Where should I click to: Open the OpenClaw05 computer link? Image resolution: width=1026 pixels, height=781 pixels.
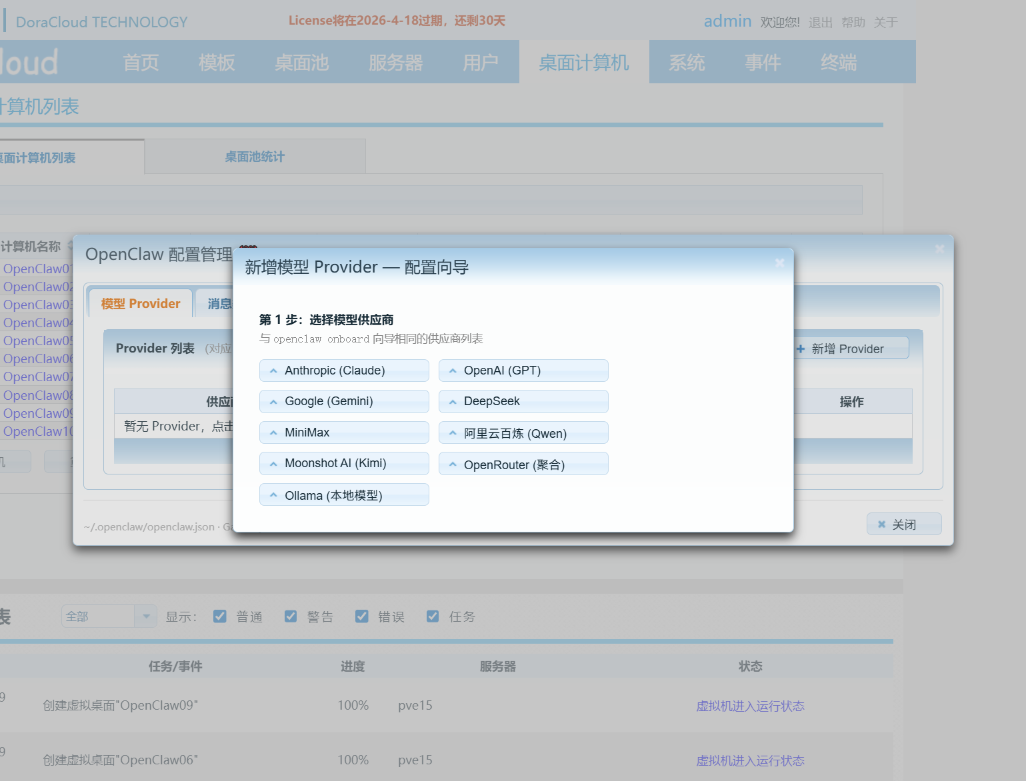[x=37, y=340]
